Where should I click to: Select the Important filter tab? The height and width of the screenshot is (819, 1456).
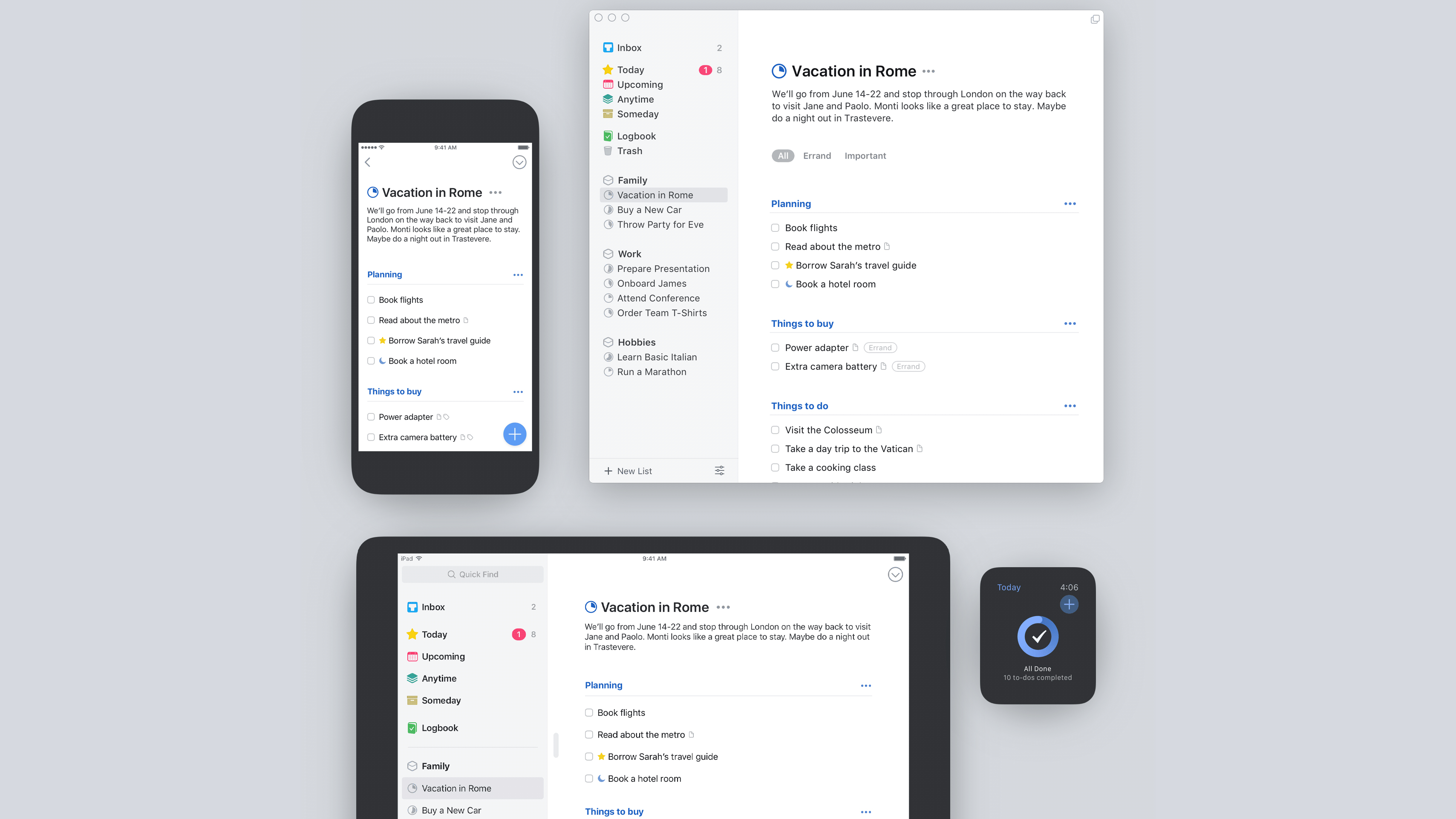[x=865, y=155]
